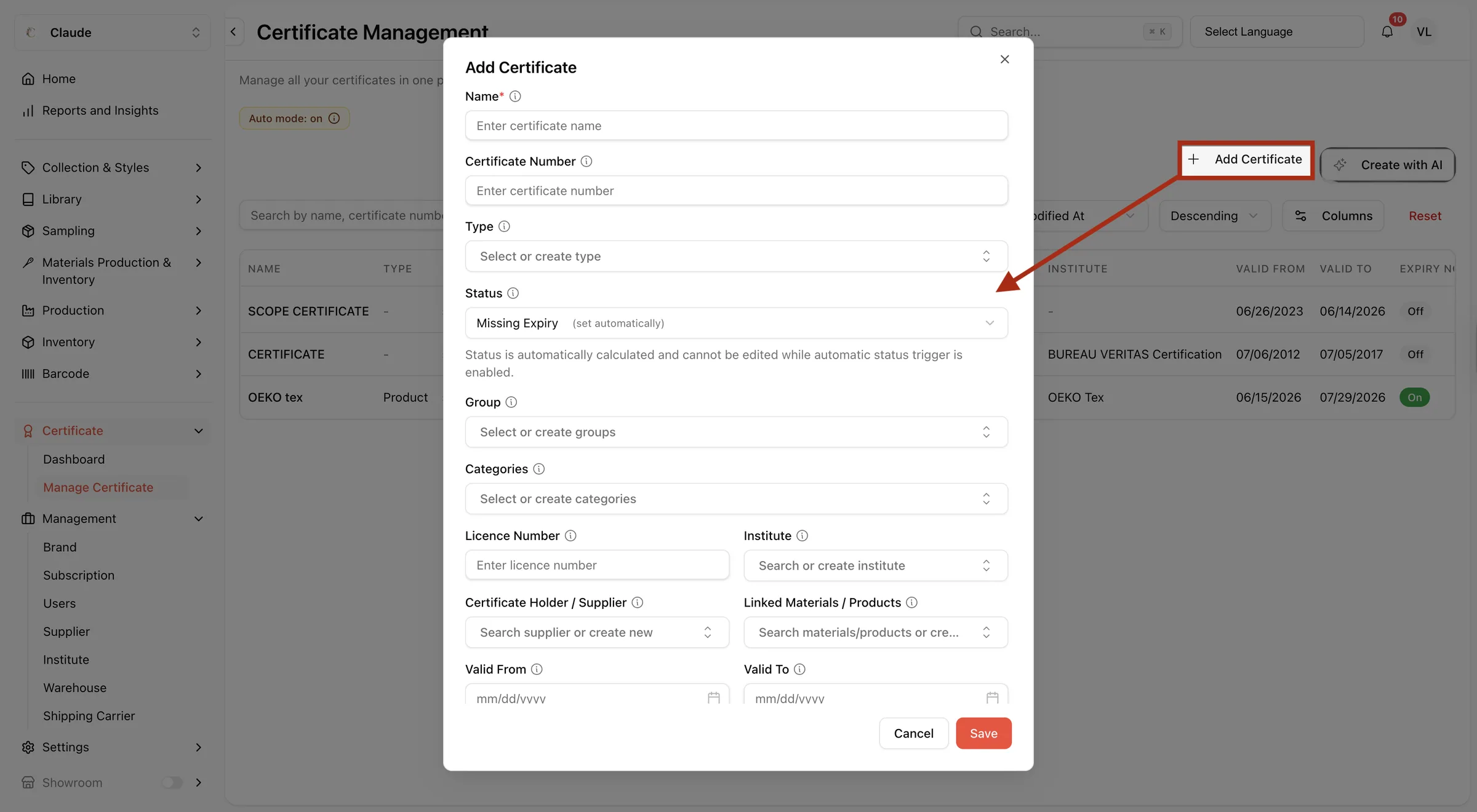Open Reports and Insights in sidebar
The height and width of the screenshot is (812, 1477).
coord(100,111)
